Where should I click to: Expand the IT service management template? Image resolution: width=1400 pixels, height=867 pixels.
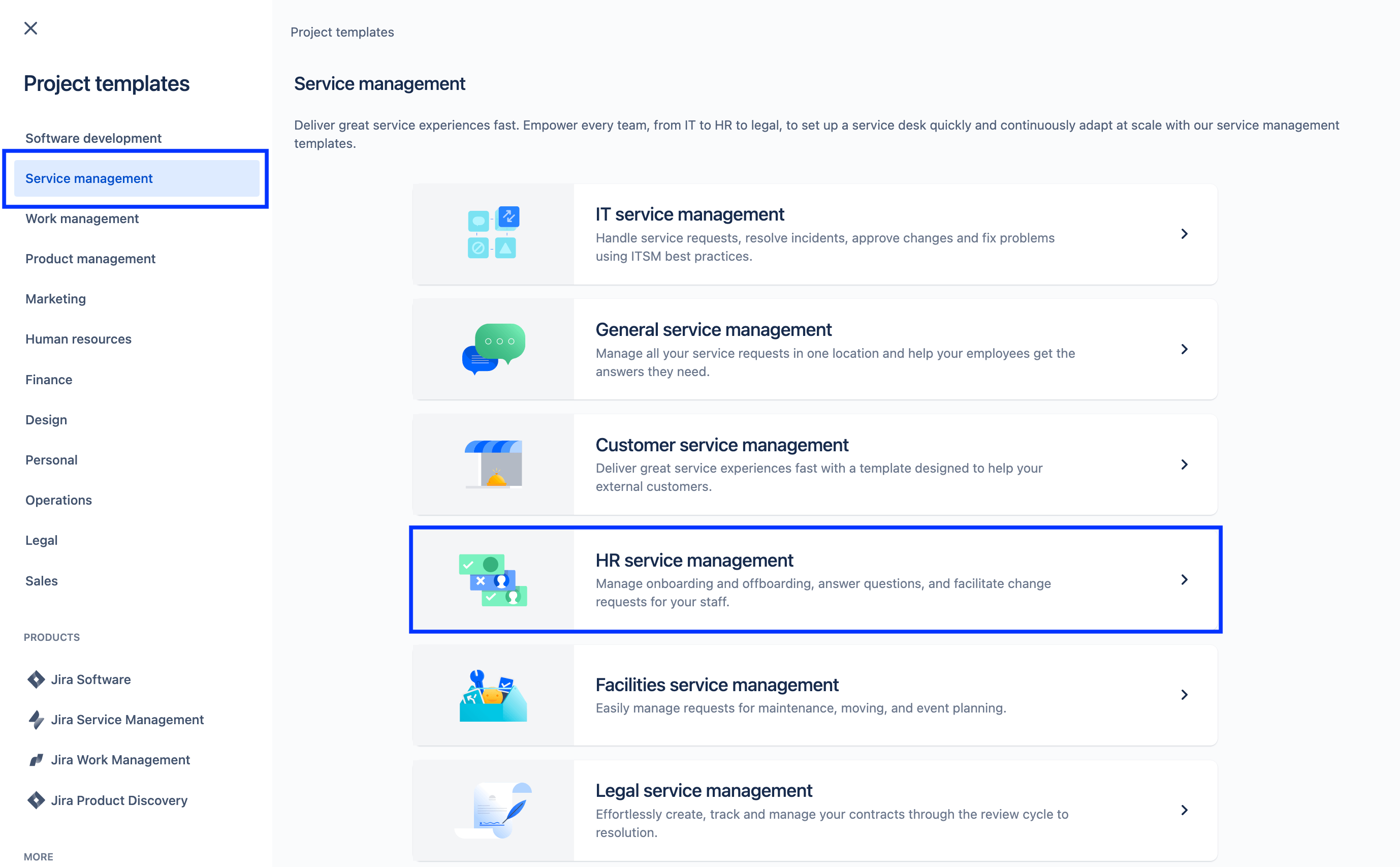(x=1185, y=233)
